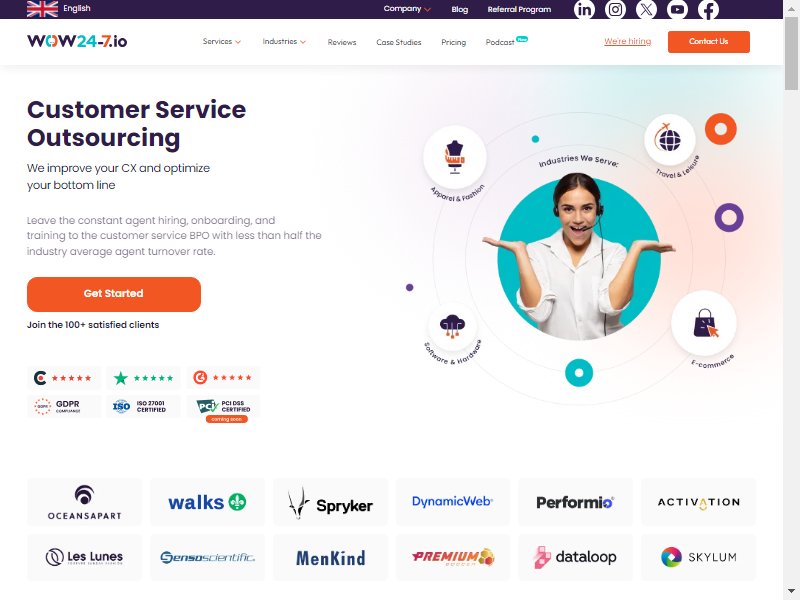Follow the We're hiring link
The image size is (800, 600).
click(628, 41)
